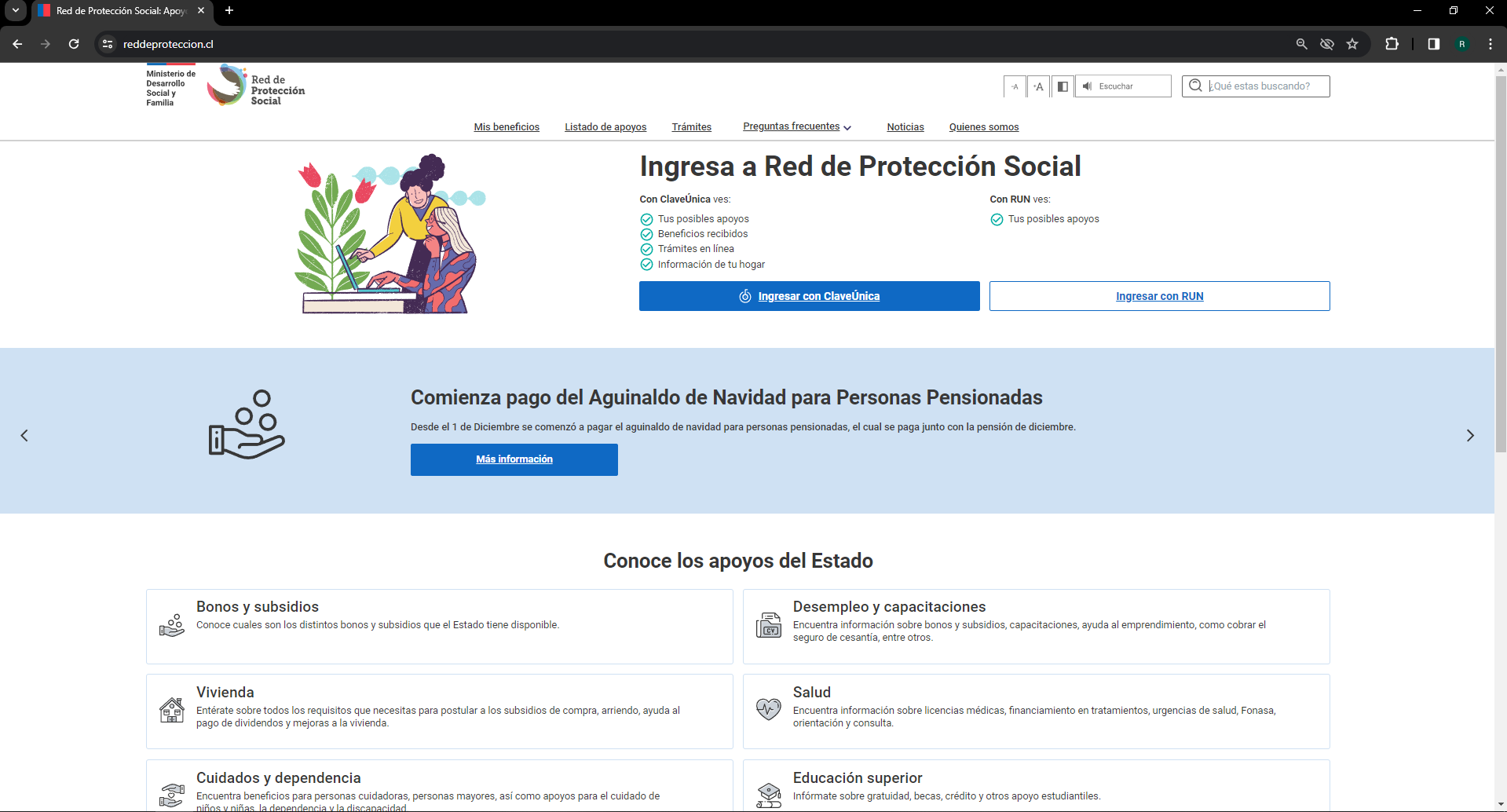The image size is (1507, 812).
Task: Click Ingresar con RUN
Action: (1159, 296)
